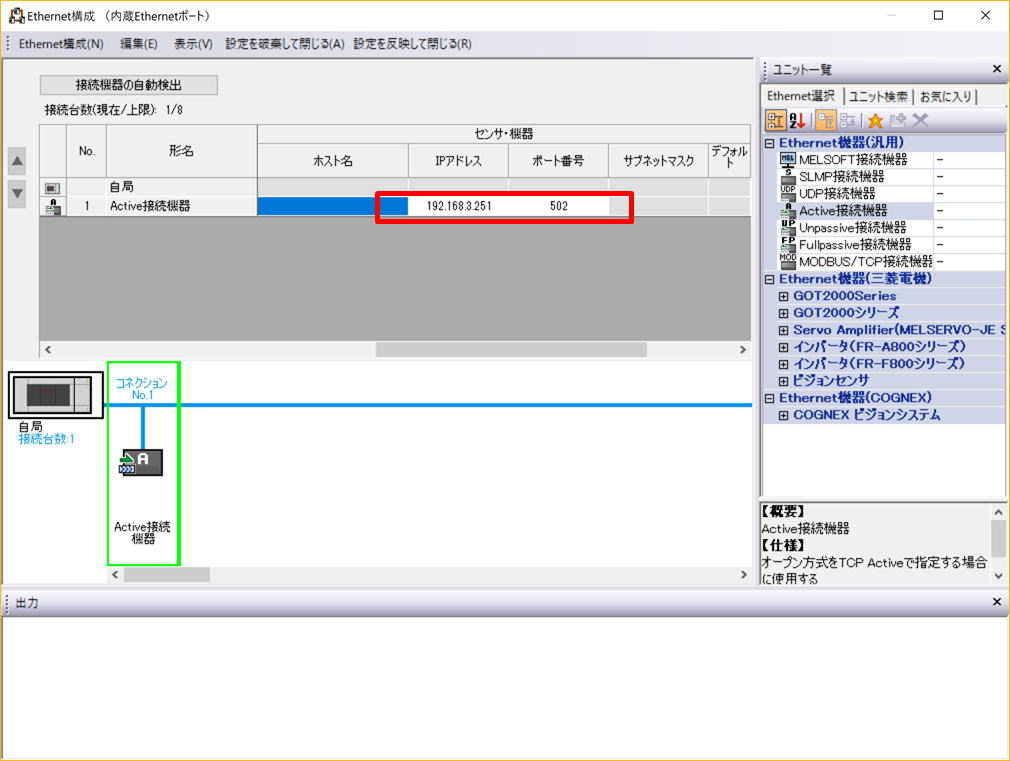Click the 接続機器の自動検出 button
1010x761 pixels.
[129, 84]
